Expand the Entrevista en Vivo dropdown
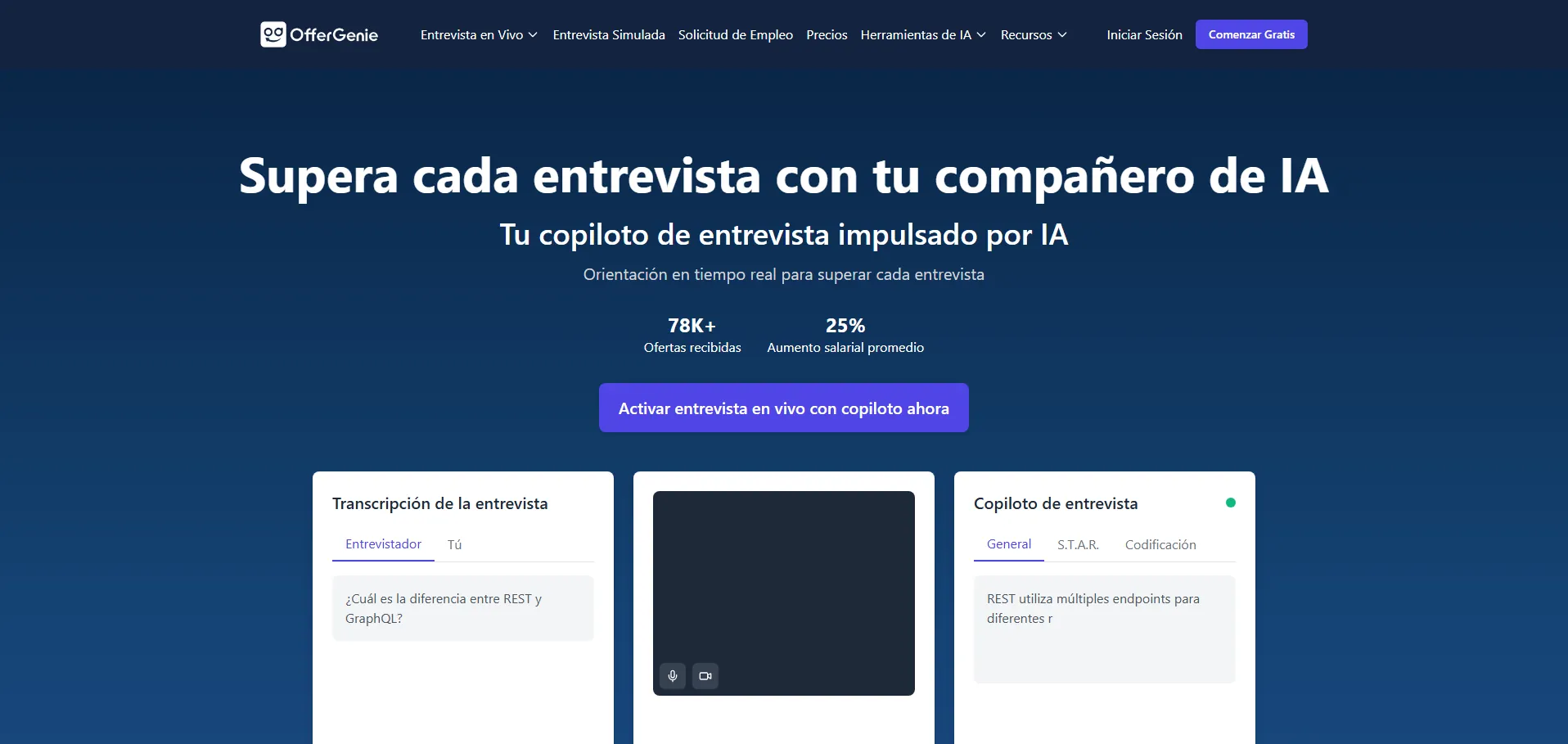 click(479, 34)
